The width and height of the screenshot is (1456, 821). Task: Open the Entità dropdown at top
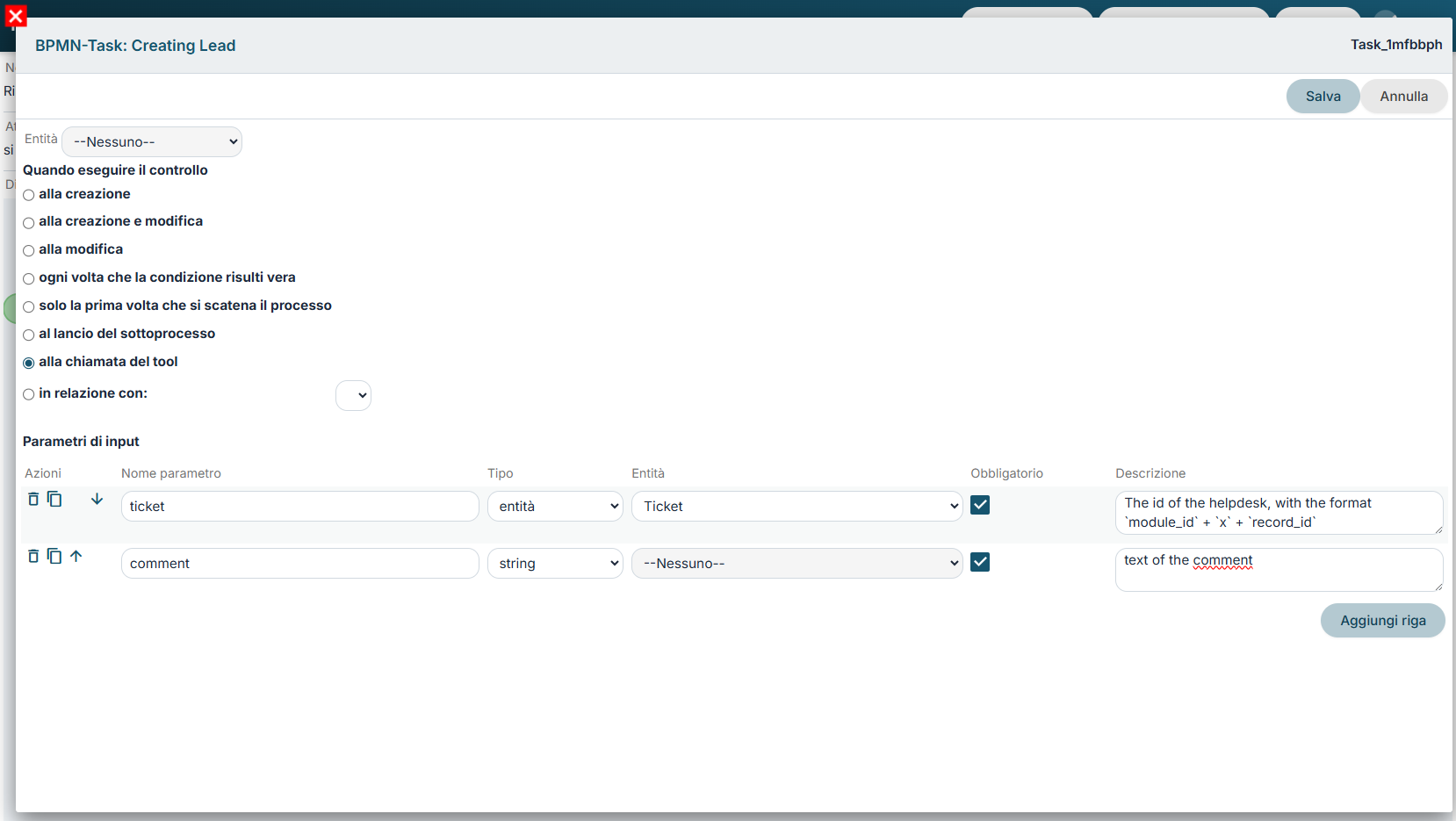(x=152, y=141)
